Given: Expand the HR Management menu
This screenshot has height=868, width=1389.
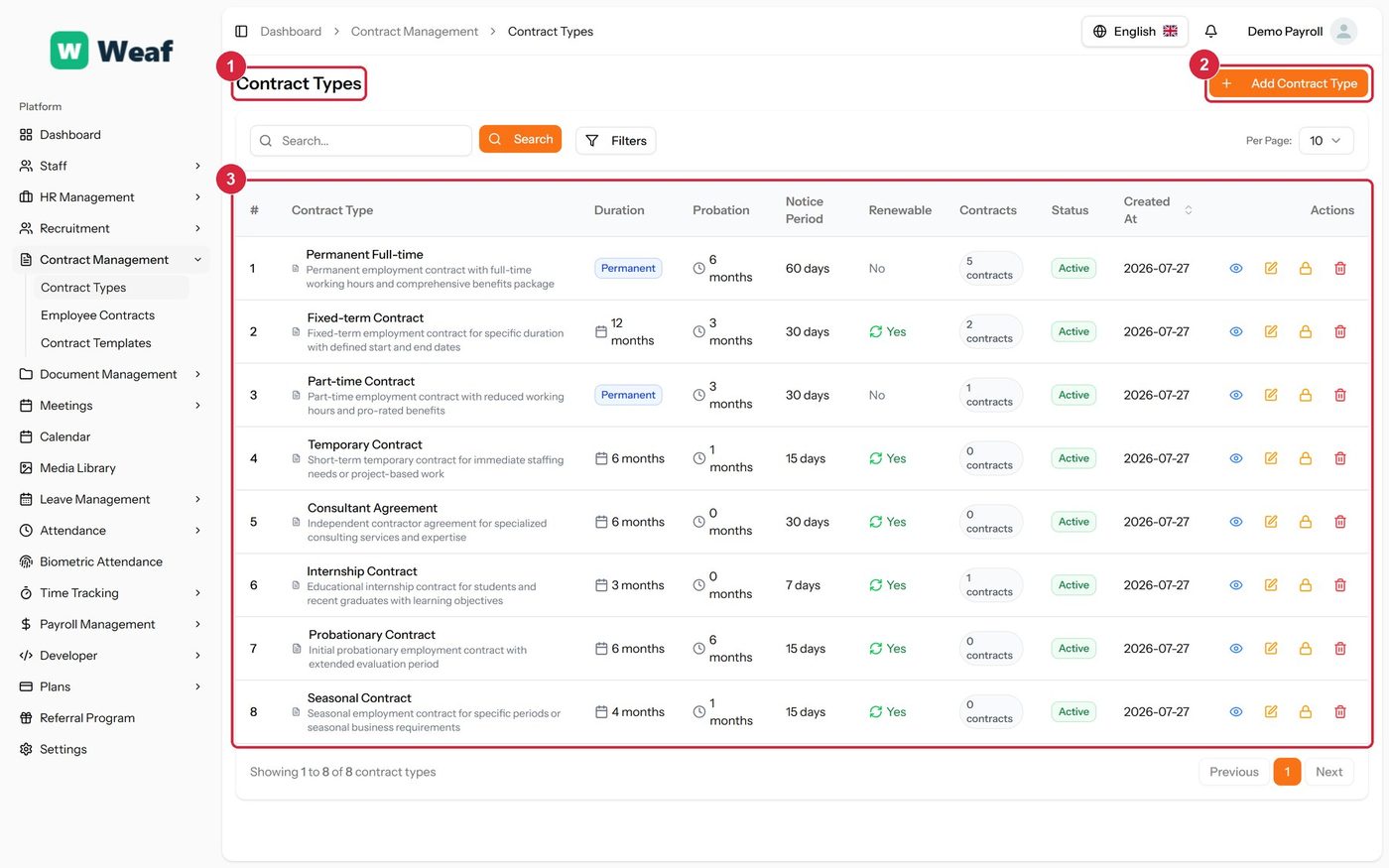Looking at the screenshot, I should 111,197.
